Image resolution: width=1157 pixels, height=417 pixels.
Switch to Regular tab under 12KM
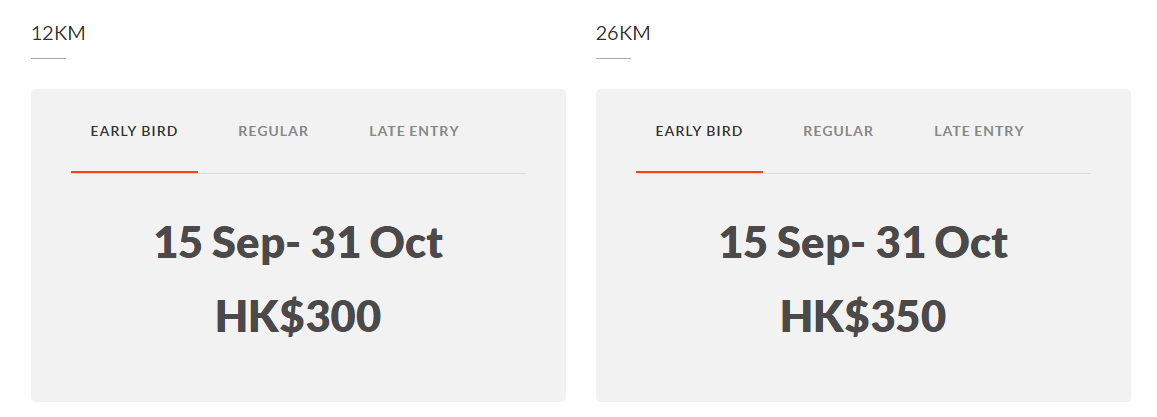click(x=273, y=131)
